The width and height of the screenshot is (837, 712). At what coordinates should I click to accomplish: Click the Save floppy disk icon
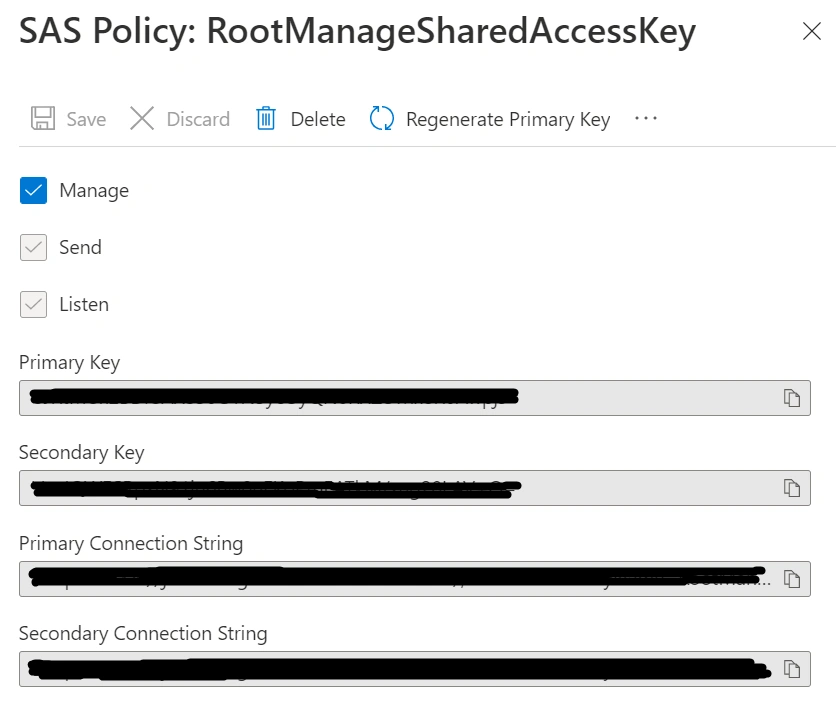click(x=43, y=118)
